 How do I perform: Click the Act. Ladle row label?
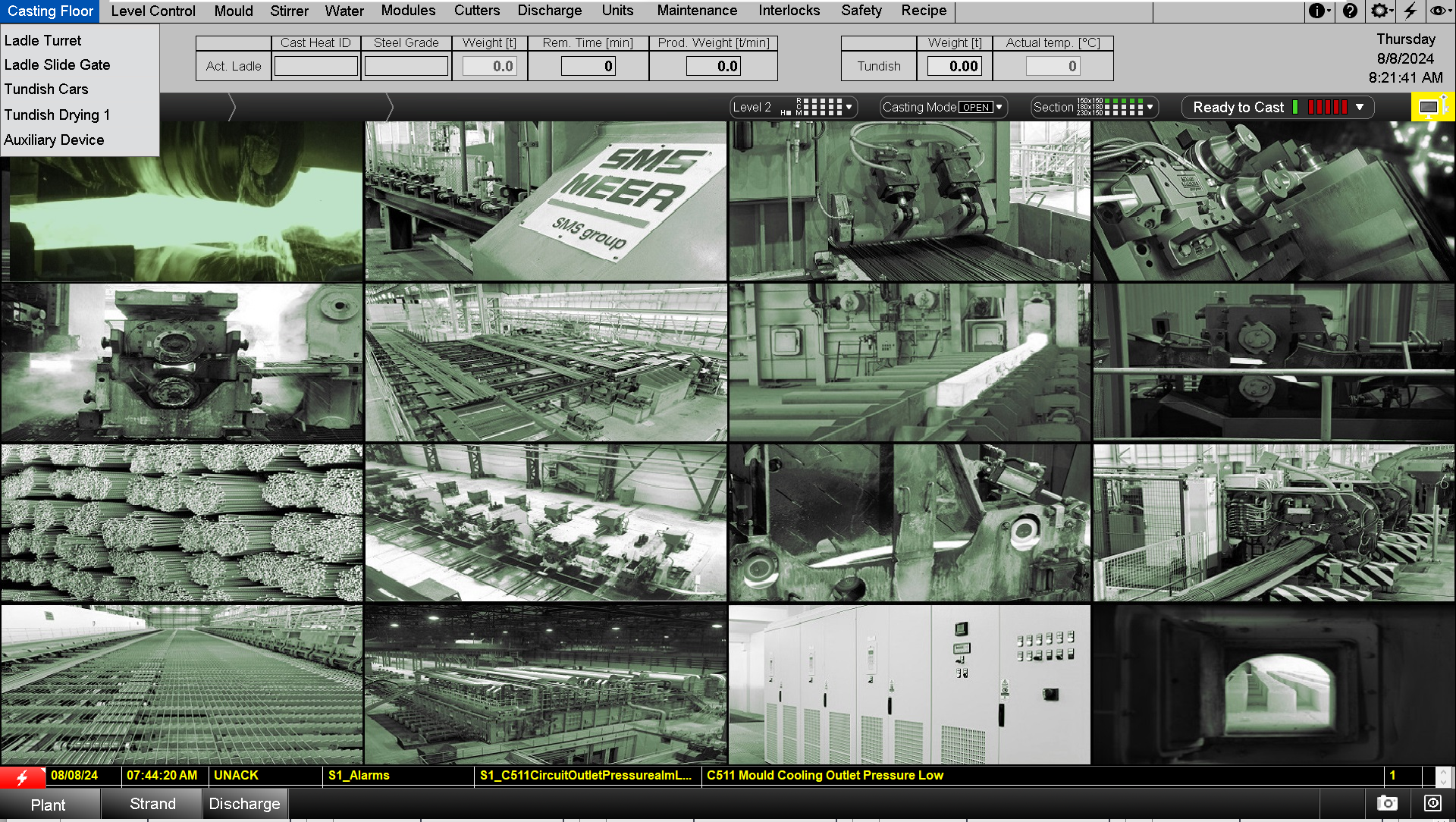click(234, 66)
